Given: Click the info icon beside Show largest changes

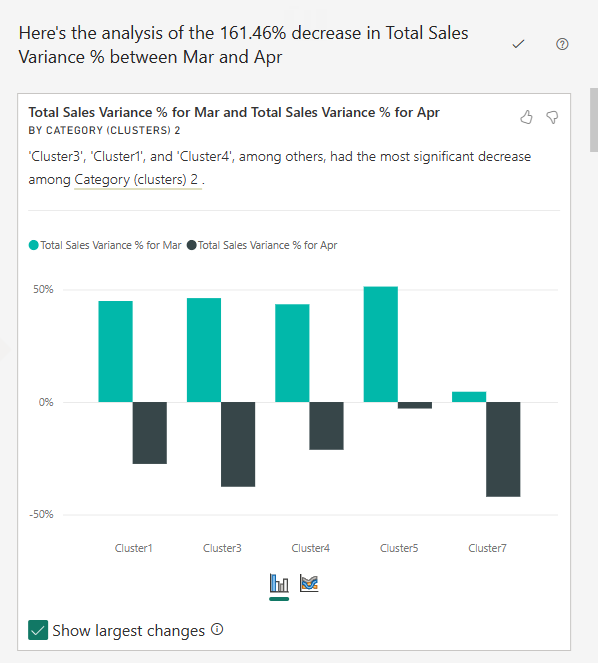Looking at the screenshot, I should point(217,630).
